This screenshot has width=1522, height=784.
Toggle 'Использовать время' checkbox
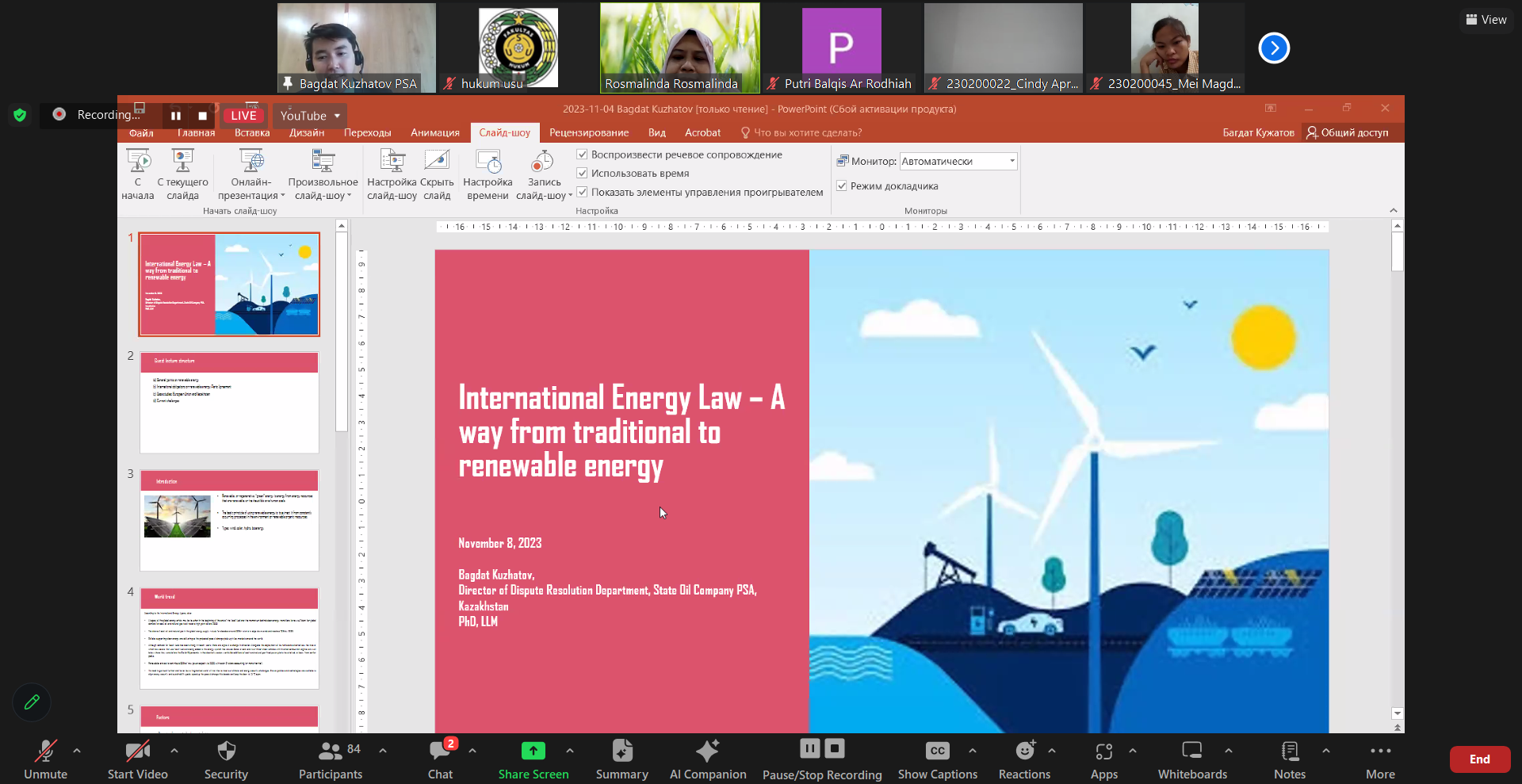tap(582, 173)
